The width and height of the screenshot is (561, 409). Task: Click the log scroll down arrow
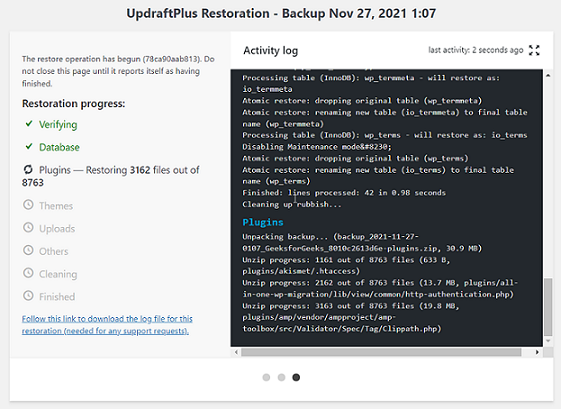(548, 341)
